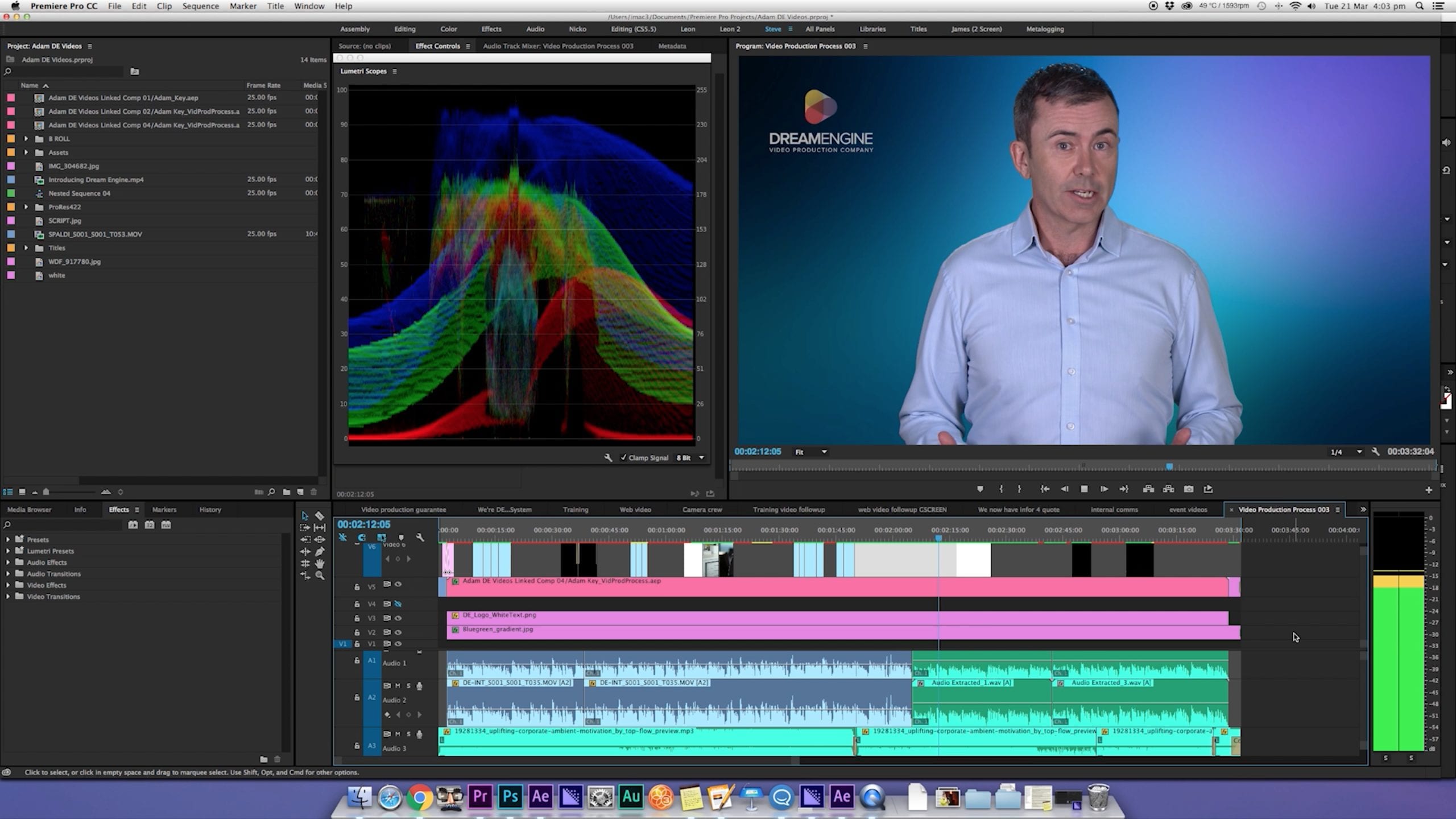Open Fit zoom level dropdown
Viewport: 1456px width, 819px height.
[811, 452]
